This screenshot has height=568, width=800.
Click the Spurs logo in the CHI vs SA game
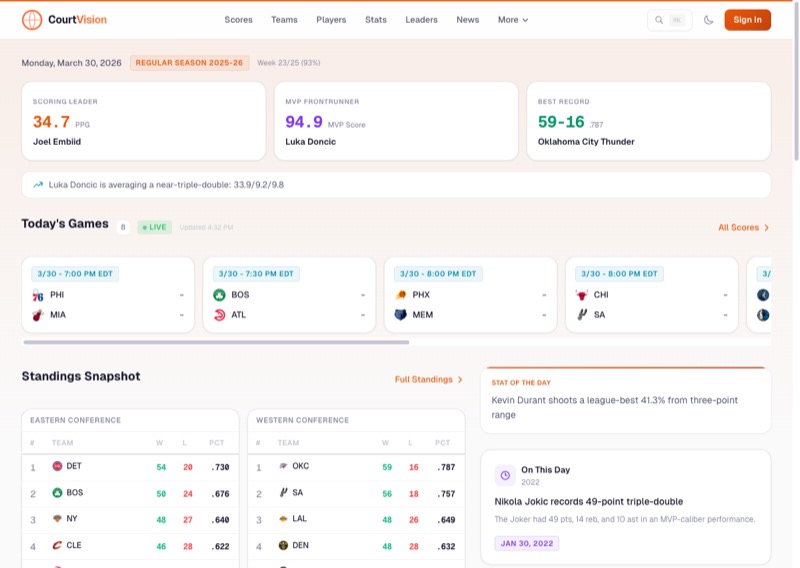582,315
